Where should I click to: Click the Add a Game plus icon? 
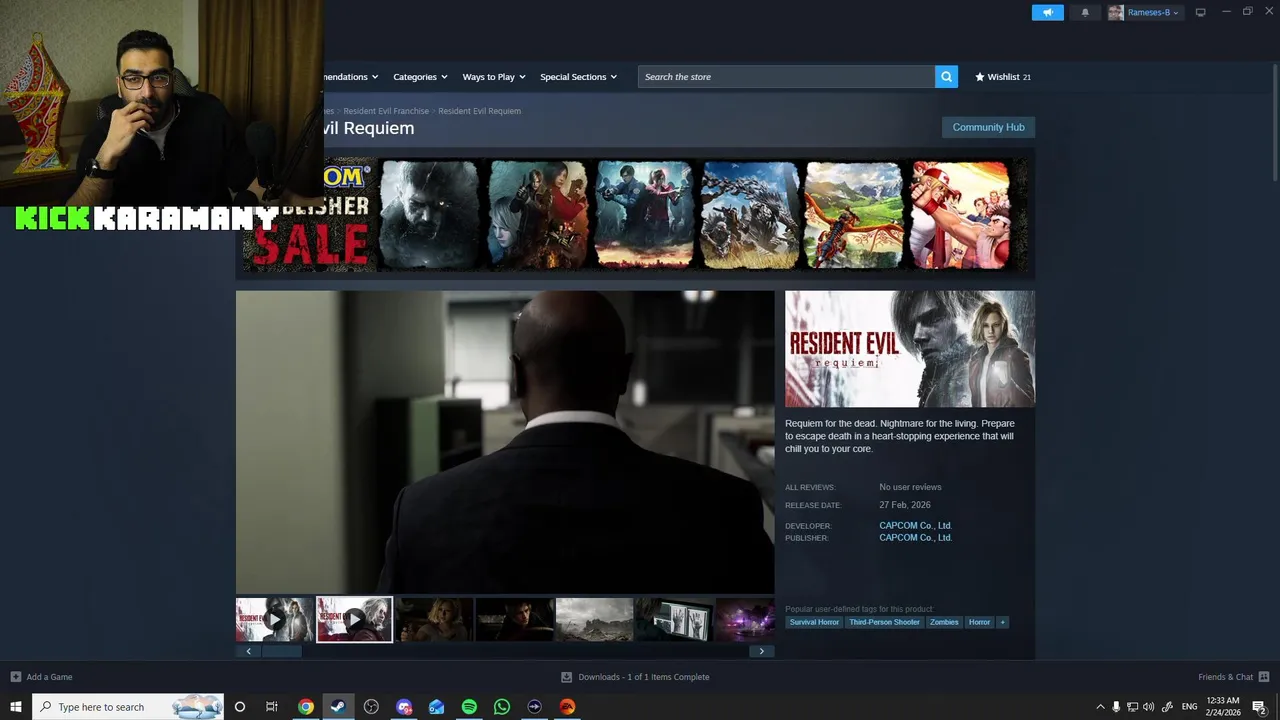(x=15, y=677)
